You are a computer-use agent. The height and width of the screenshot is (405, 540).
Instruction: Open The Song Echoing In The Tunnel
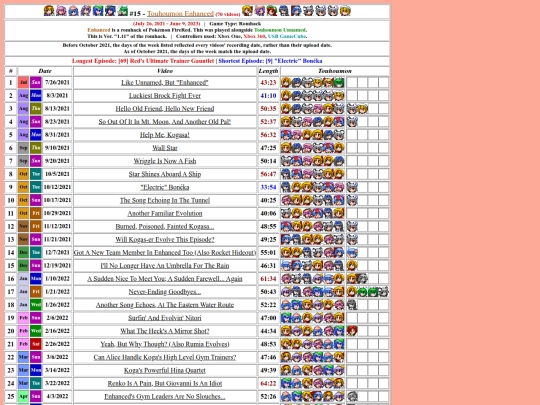tap(165, 200)
